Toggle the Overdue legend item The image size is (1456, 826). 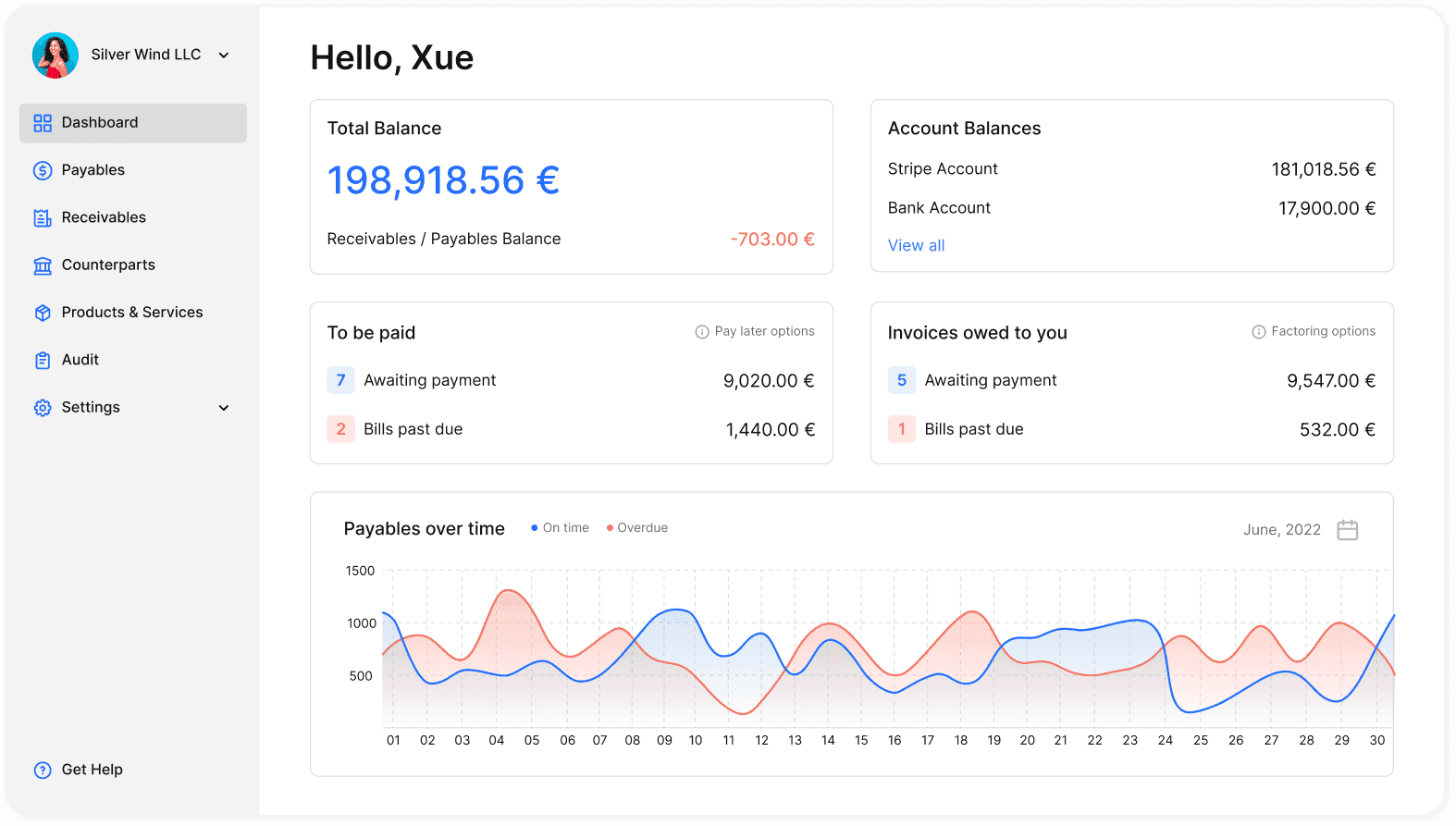(636, 528)
